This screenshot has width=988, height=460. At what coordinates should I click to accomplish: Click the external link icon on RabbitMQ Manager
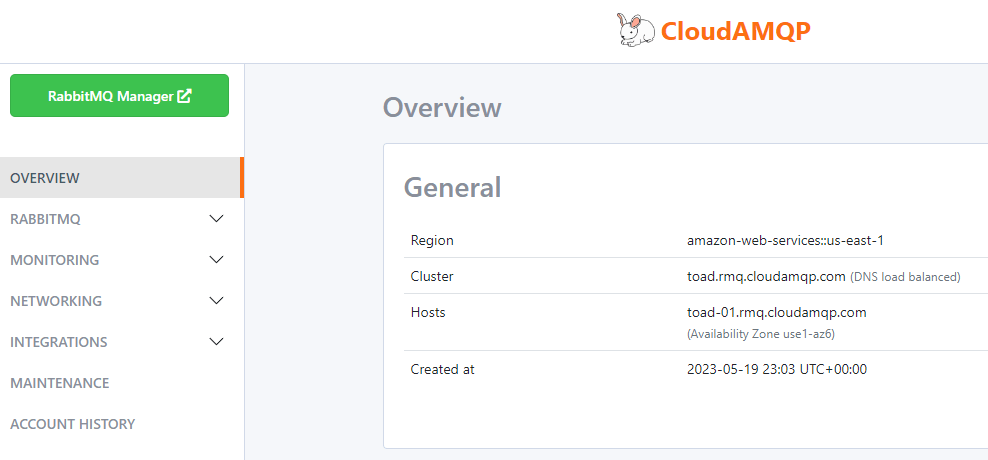pos(184,96)
